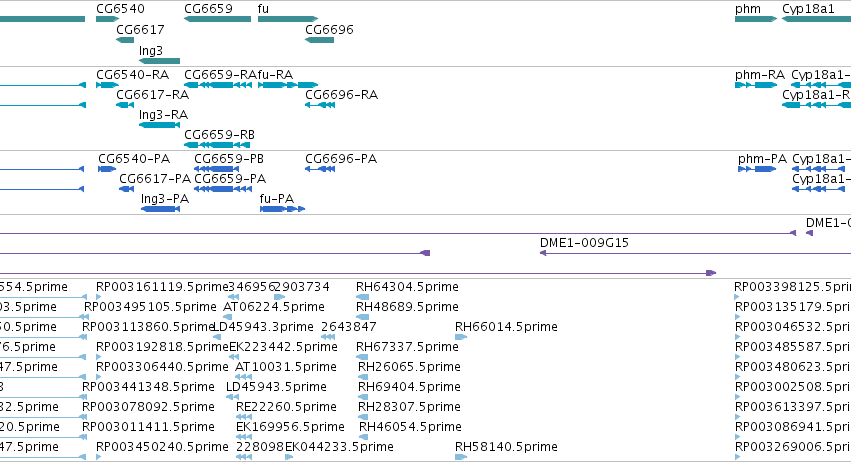Click EST label starting RP003002508
Viewport: 851px width, 462px height.
pyautogui.click(x=793, y=387)
